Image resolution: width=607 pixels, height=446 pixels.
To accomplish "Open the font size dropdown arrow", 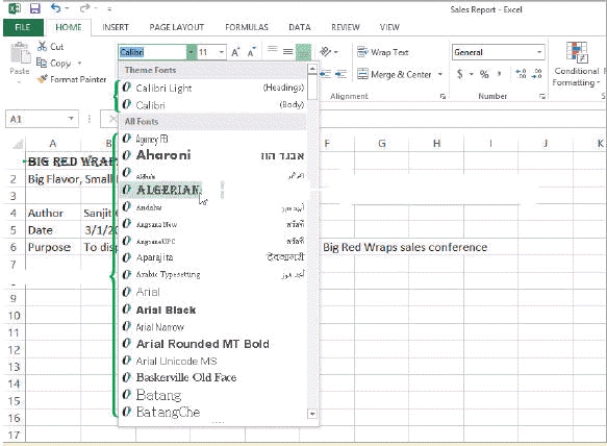I will pyautogui.click(x=221, y=52).
